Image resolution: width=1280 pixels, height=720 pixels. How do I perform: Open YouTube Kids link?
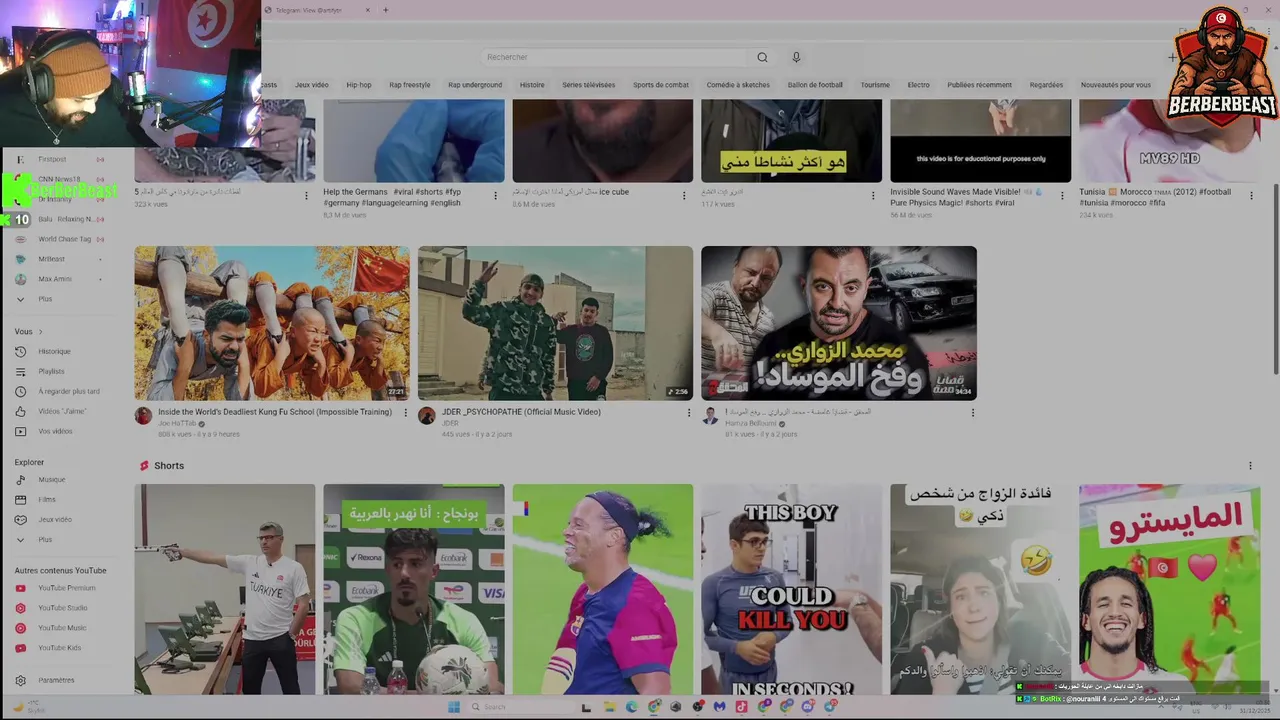[x=60, y=648]
